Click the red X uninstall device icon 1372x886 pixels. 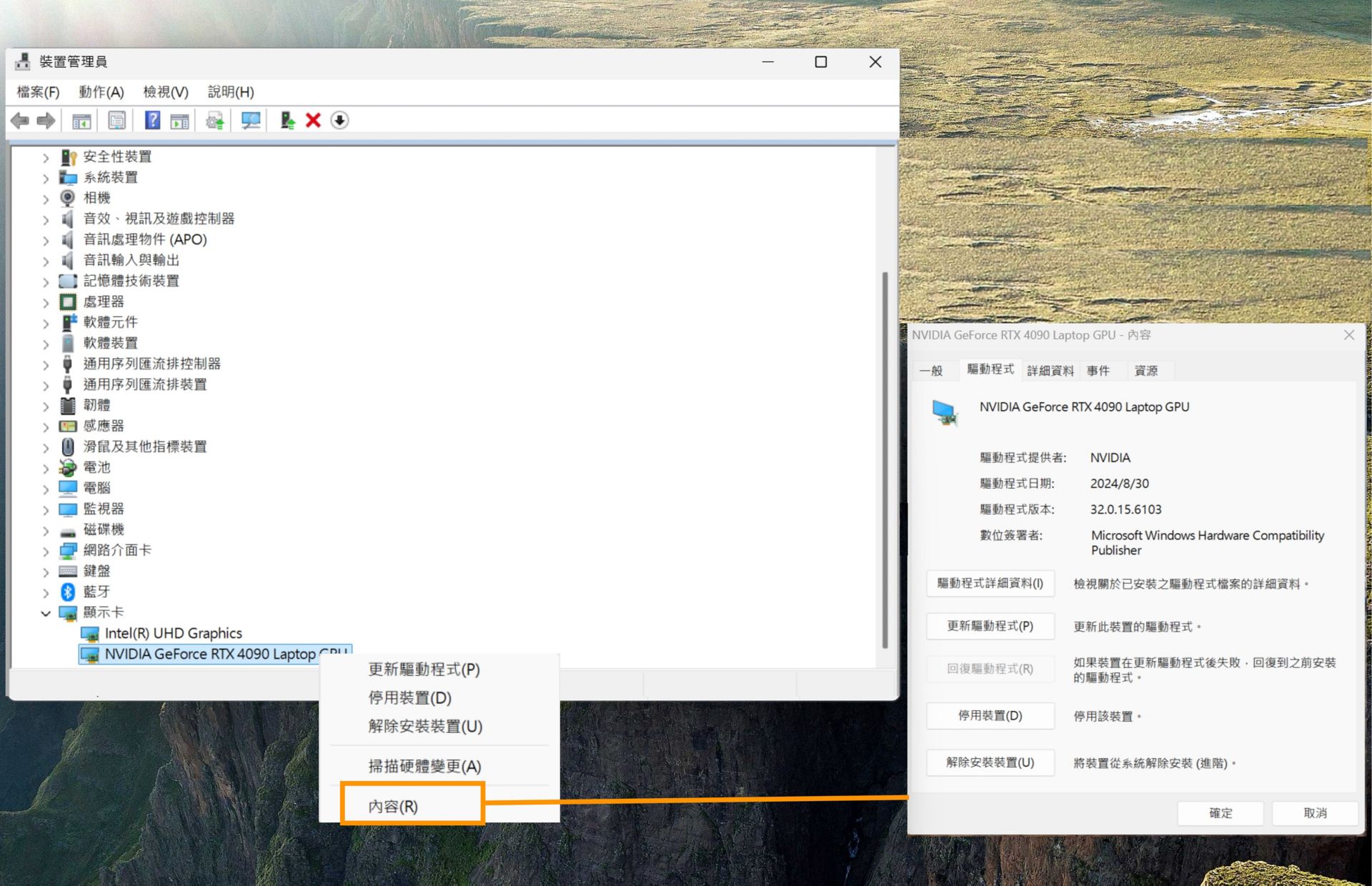[x=312, y=120]
